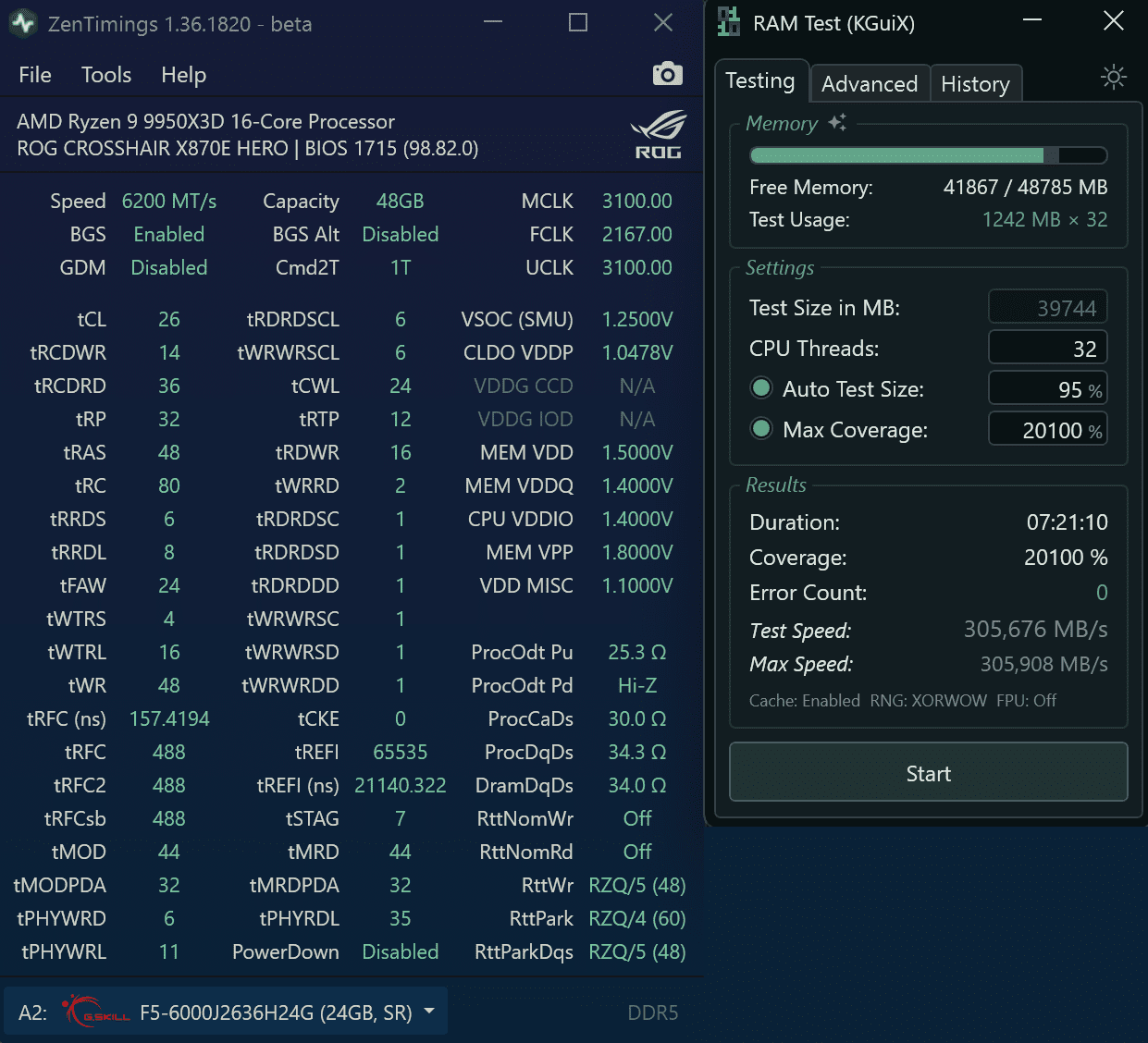Screen dimensions: 1148x1043
Task: Click the tRCDRD value 36
Action: pos(169,386)
